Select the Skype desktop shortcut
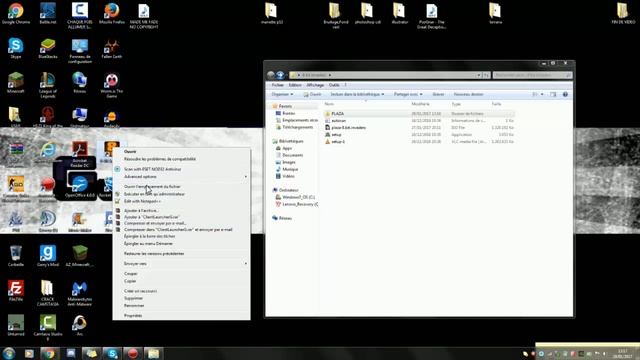This screenshot has width=640, height=360. [x=16, y=48]
